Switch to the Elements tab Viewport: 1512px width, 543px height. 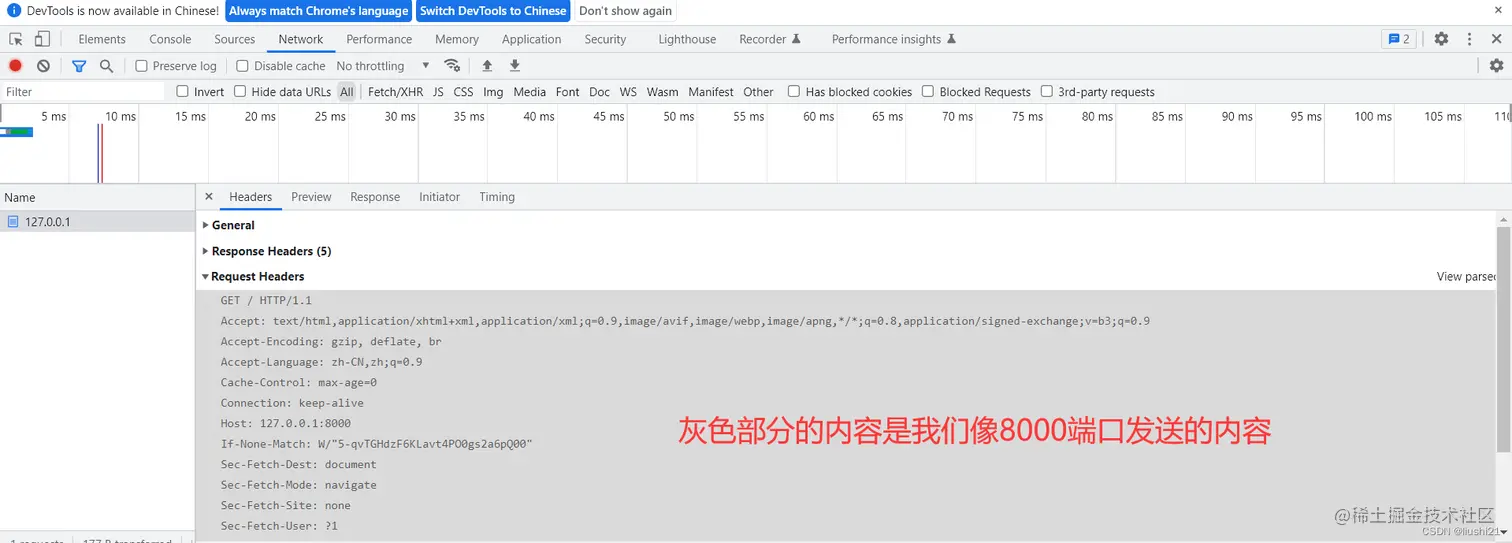102,39
